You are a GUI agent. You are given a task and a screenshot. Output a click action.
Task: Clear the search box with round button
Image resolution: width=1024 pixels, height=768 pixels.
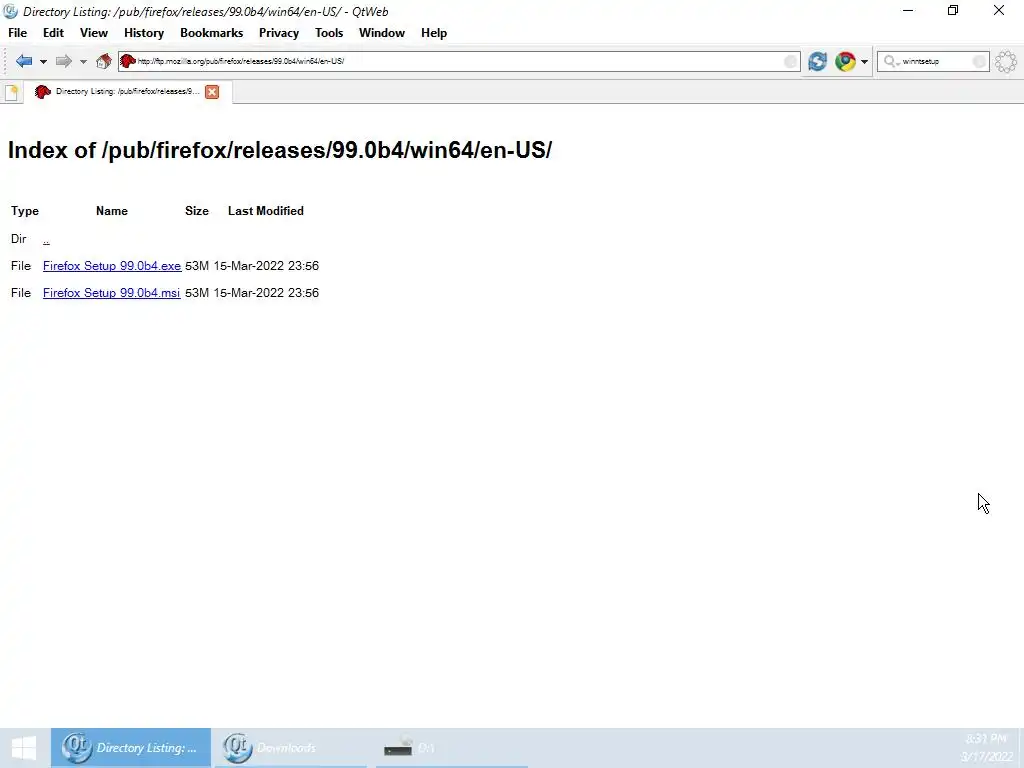coord(979,61)
